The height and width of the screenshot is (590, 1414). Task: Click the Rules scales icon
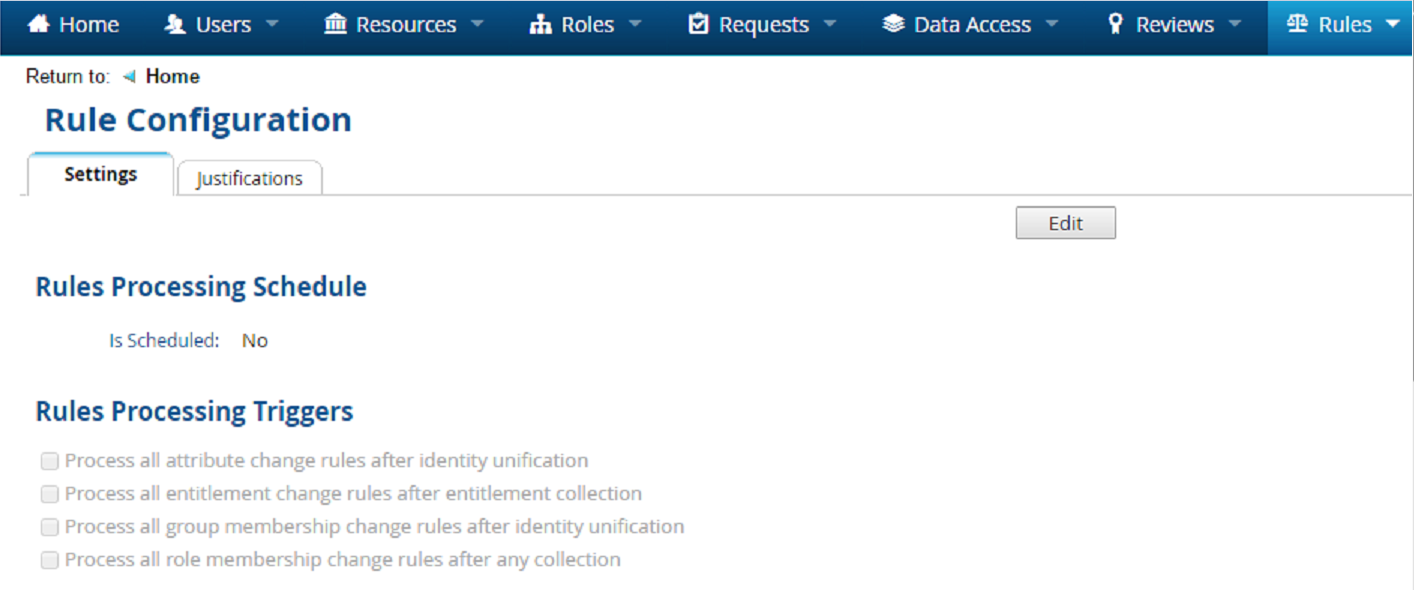click(x=1297, y=25)
